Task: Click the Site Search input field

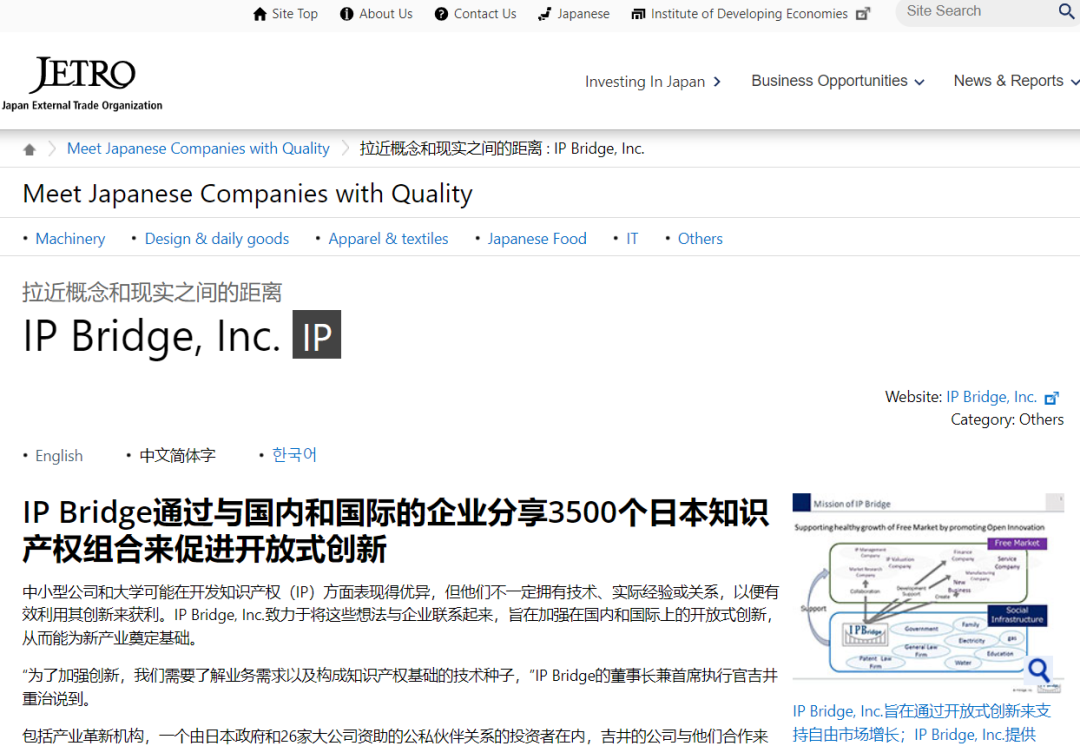Action: click(978, 12)
